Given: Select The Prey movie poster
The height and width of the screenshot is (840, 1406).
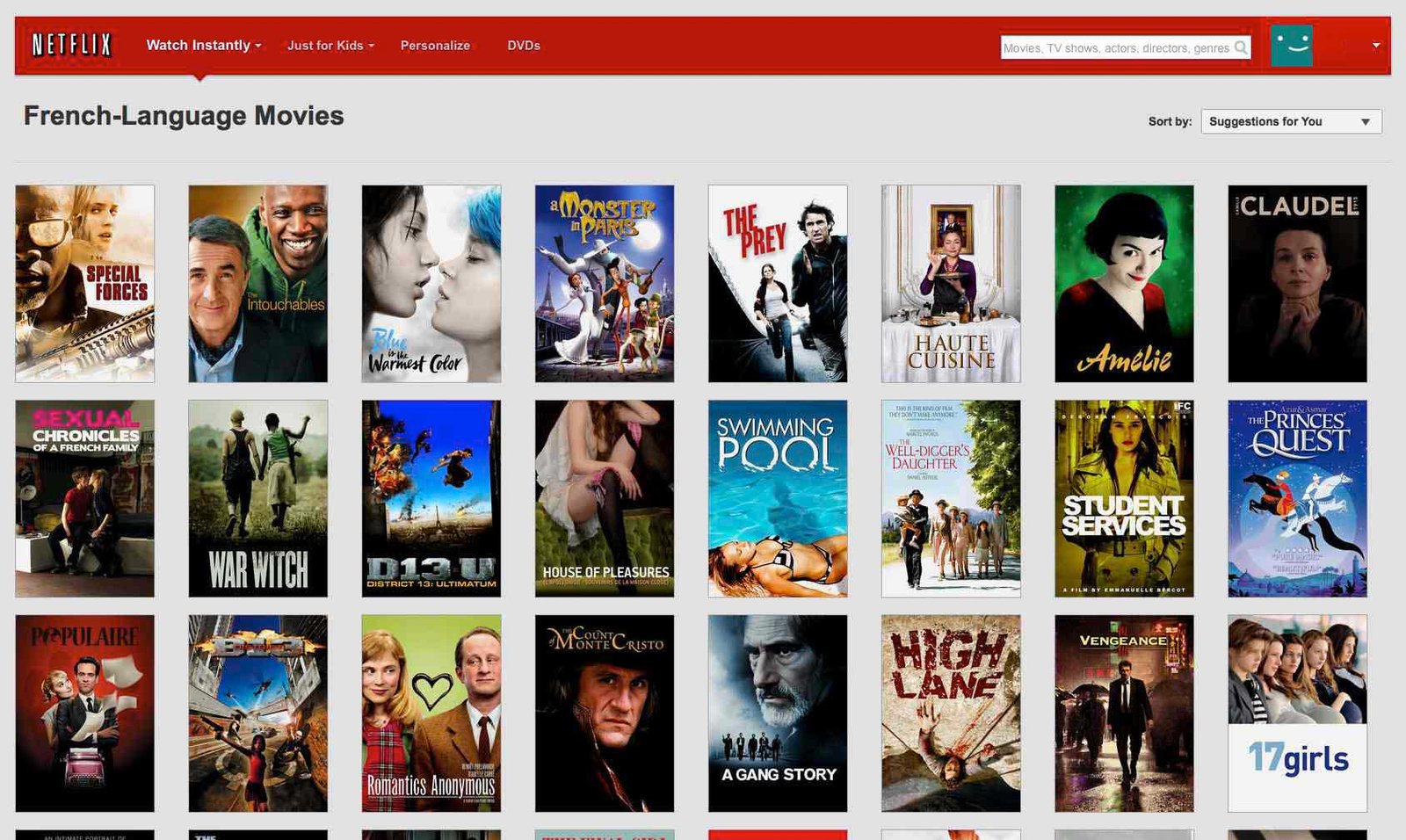Looking at the screenshot, I should point(778,284).
